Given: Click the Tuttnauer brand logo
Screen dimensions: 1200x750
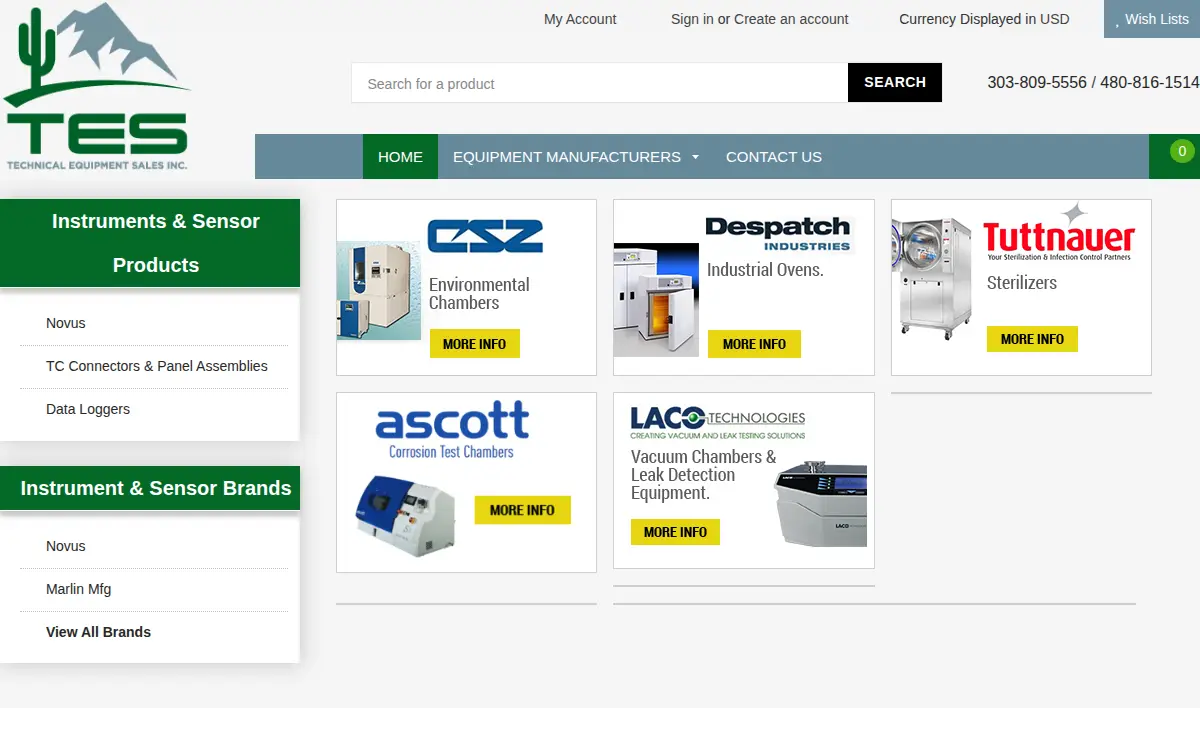Looking at the screenshot, I should tap(1059, 234).
